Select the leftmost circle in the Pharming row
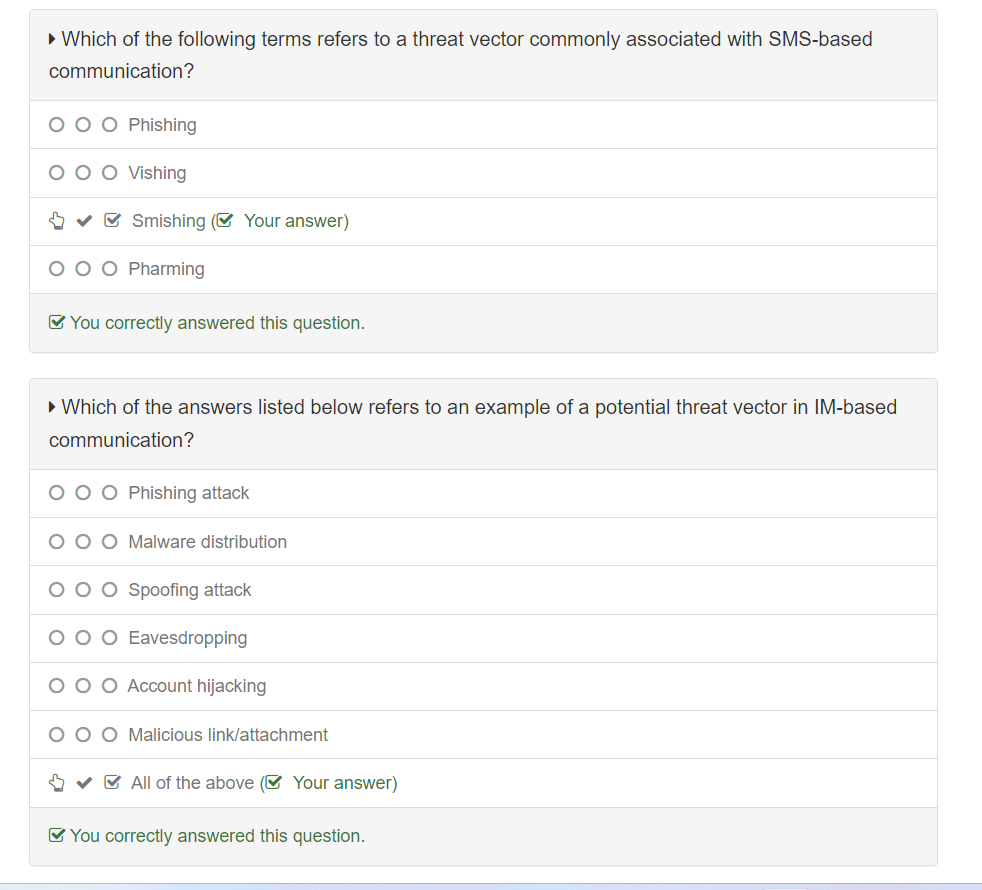 (57, 269)
